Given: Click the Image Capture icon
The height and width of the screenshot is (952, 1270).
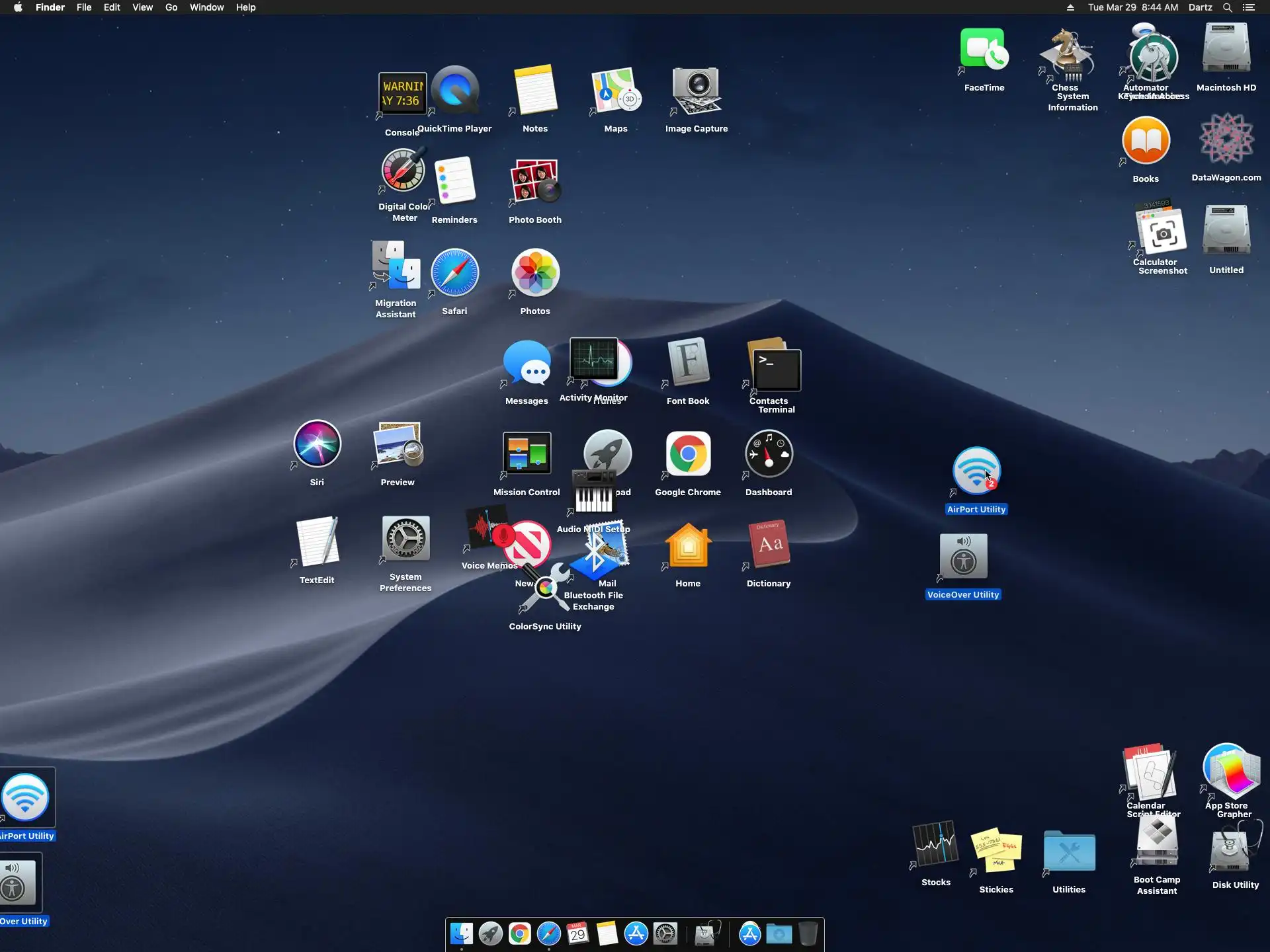Looking at the screenshot, I should pos(696,91).
